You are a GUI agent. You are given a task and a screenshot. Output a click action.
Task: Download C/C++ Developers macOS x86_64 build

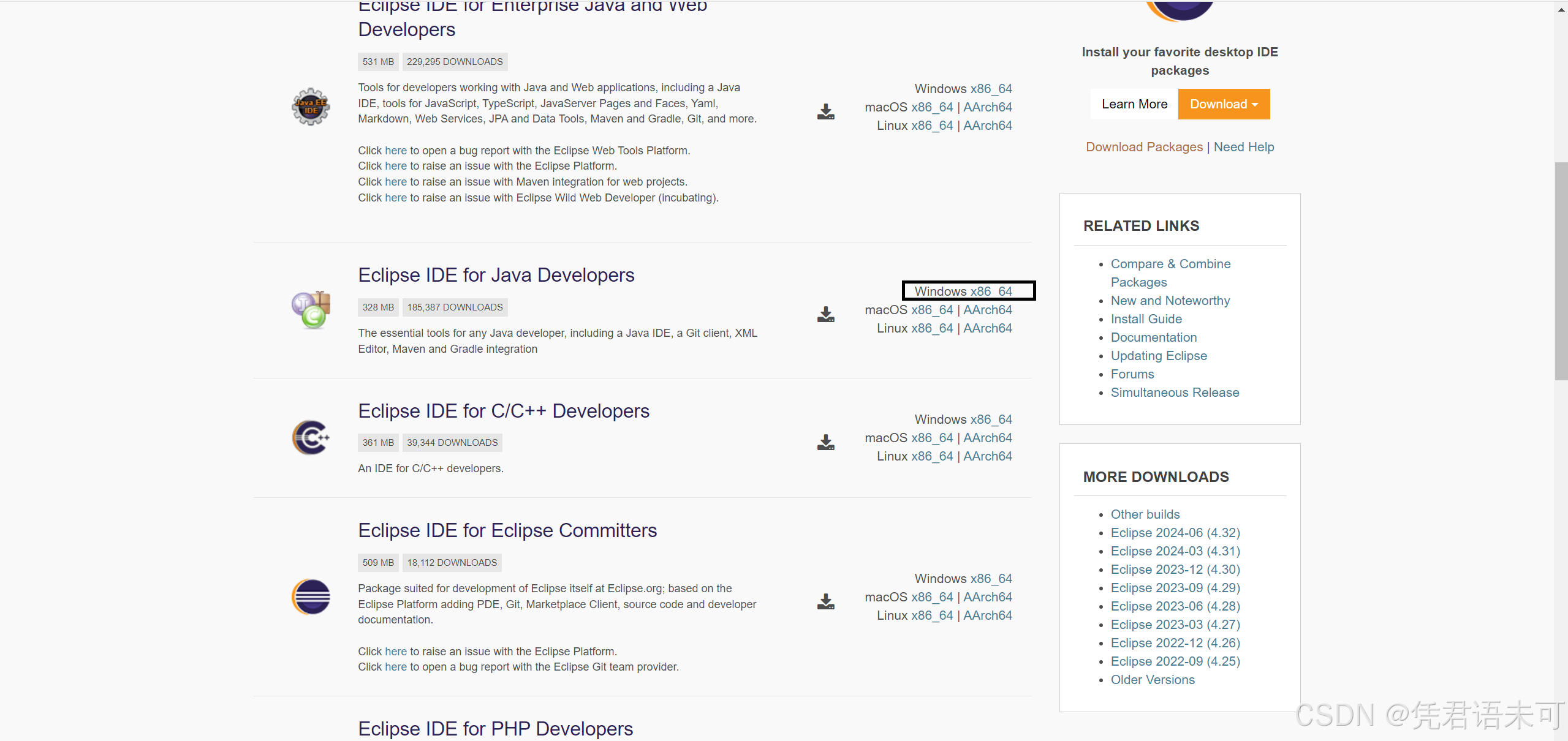pyautogui.click(x=932, y=438)
